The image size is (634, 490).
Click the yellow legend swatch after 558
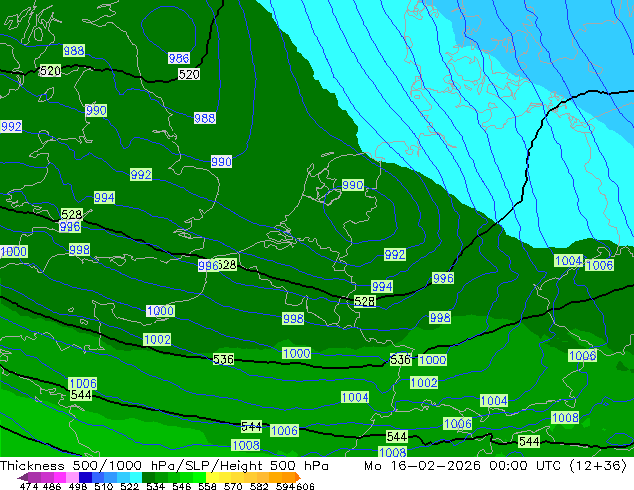[212, 478]
